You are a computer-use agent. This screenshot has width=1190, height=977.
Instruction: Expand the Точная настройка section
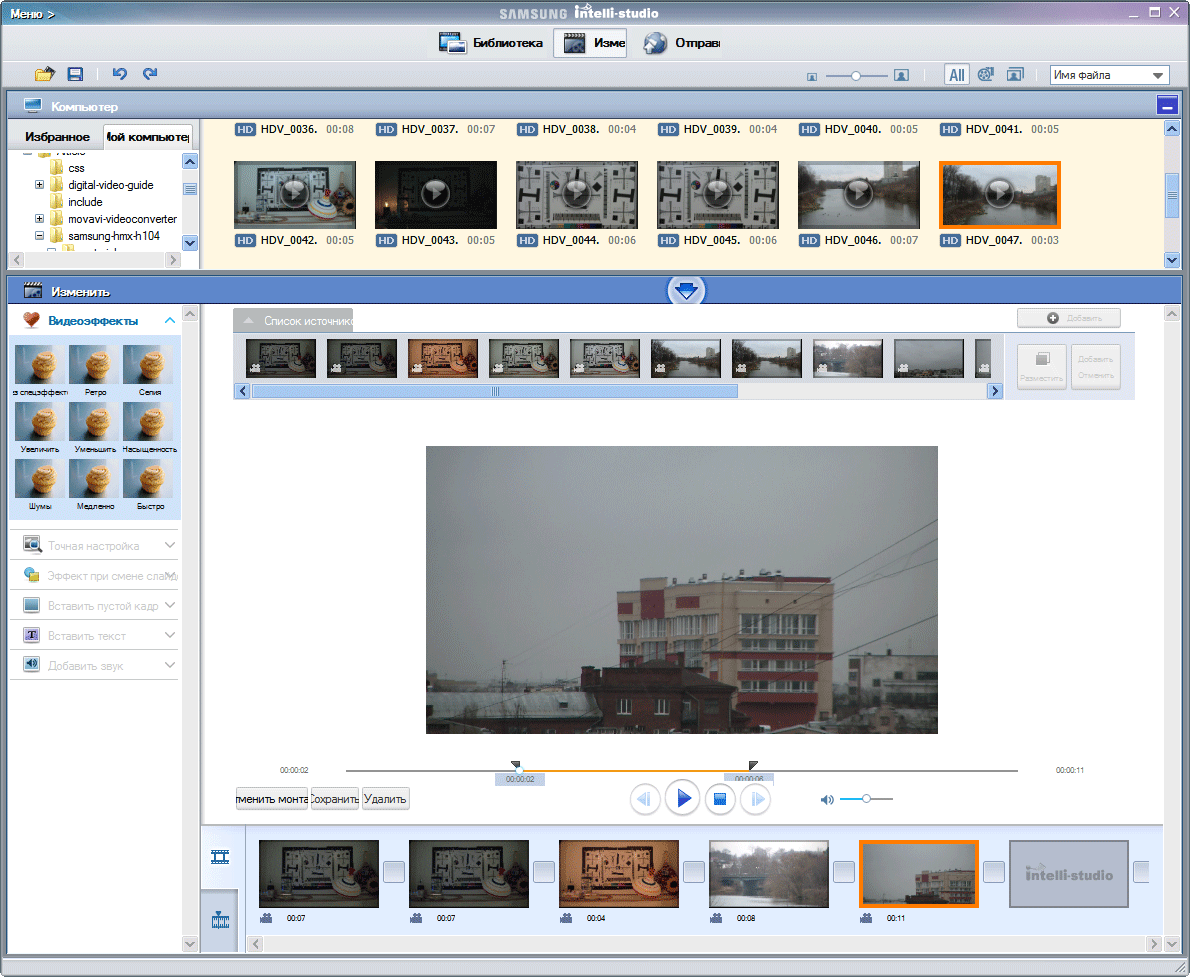95,546
